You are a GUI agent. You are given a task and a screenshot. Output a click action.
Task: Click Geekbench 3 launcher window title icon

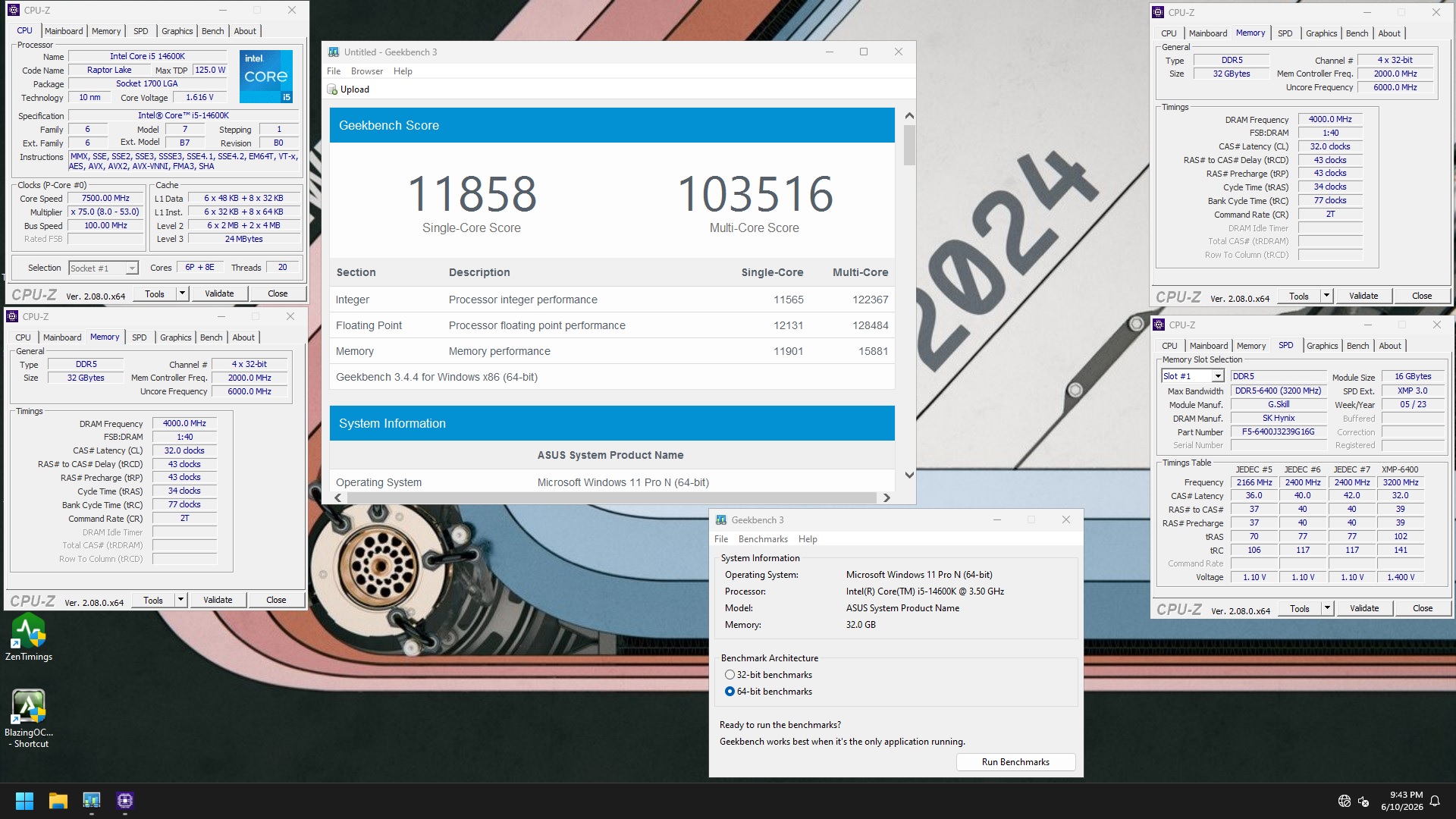point(721,520)
